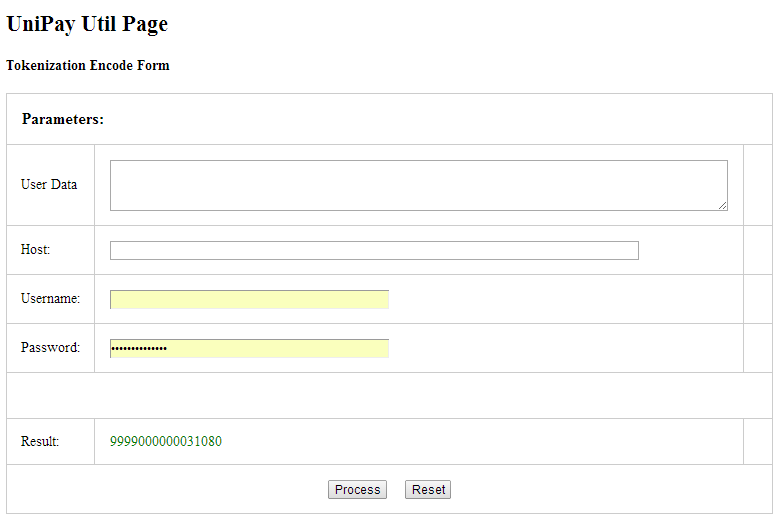This screenshot has height=518, width=783.
Task: Click the Host: label
Action: pyautogui.click(x=35, y=249)
